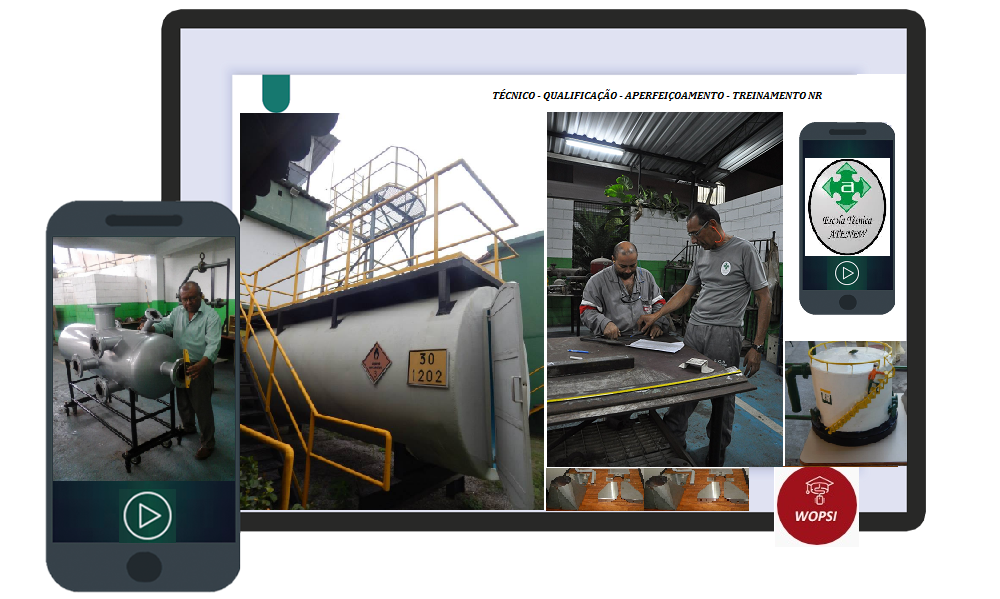Screen dimensions: 1000x599
Task: Tap the right phone's speaker slot
Action: pos(847,132)
